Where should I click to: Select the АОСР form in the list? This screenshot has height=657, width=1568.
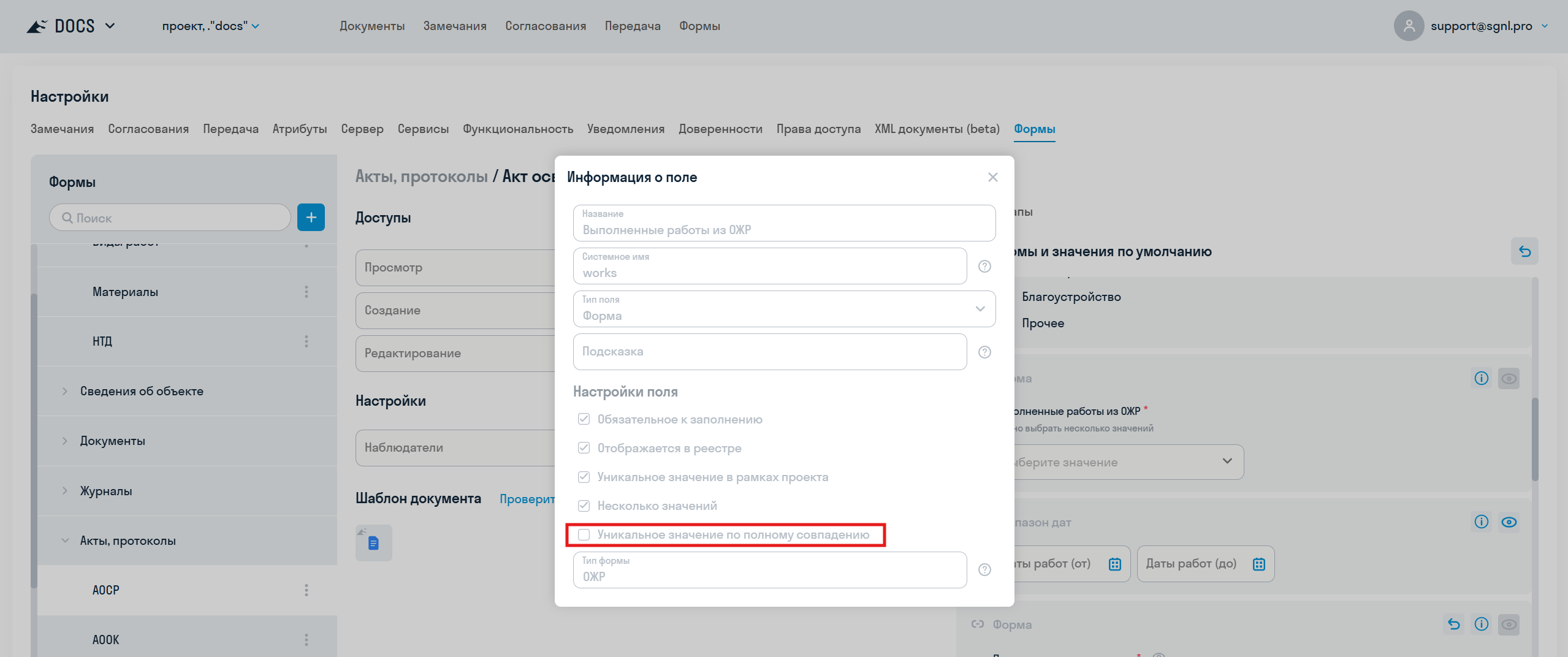[187, 590]
